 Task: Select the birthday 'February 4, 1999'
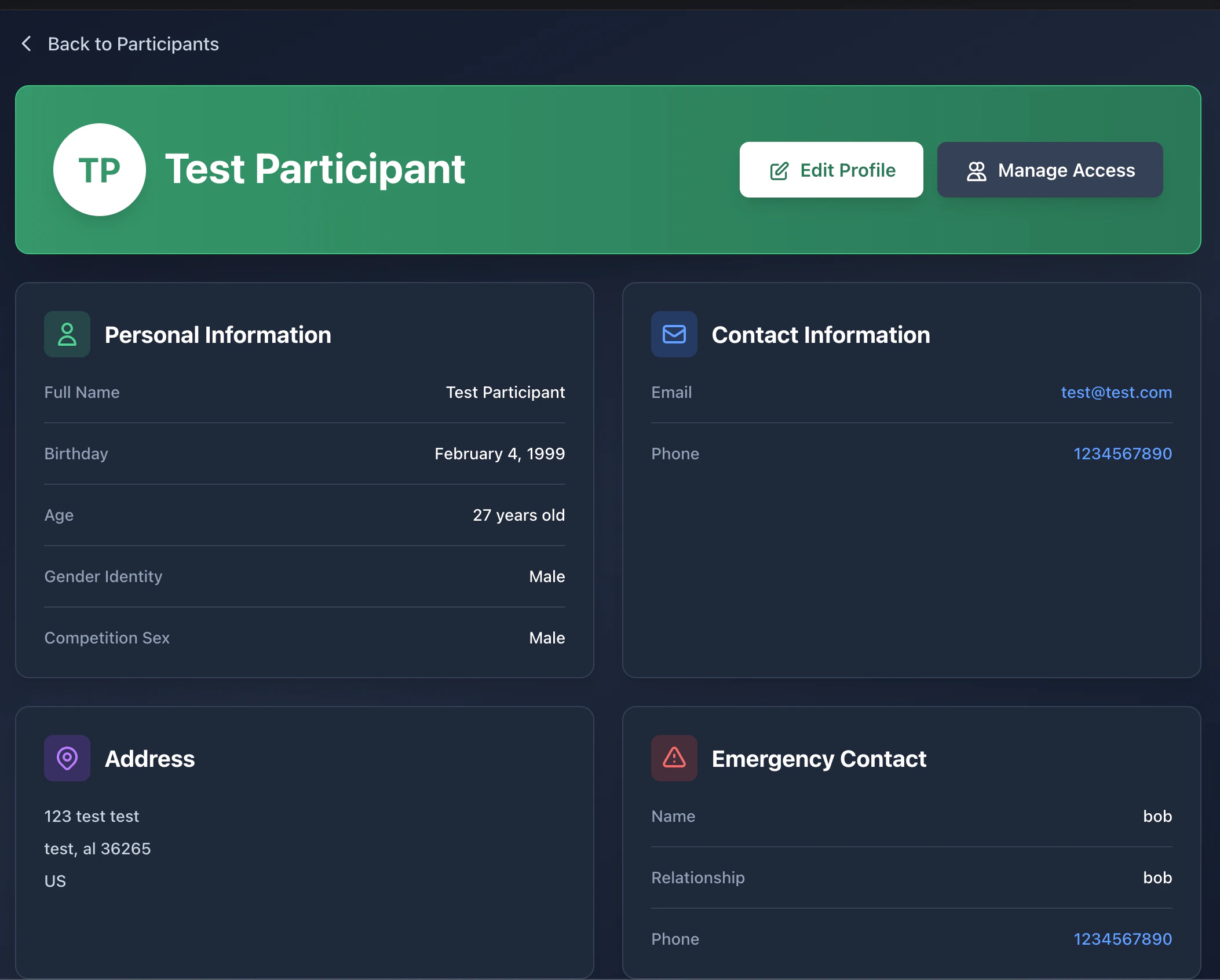pos(500,454)
